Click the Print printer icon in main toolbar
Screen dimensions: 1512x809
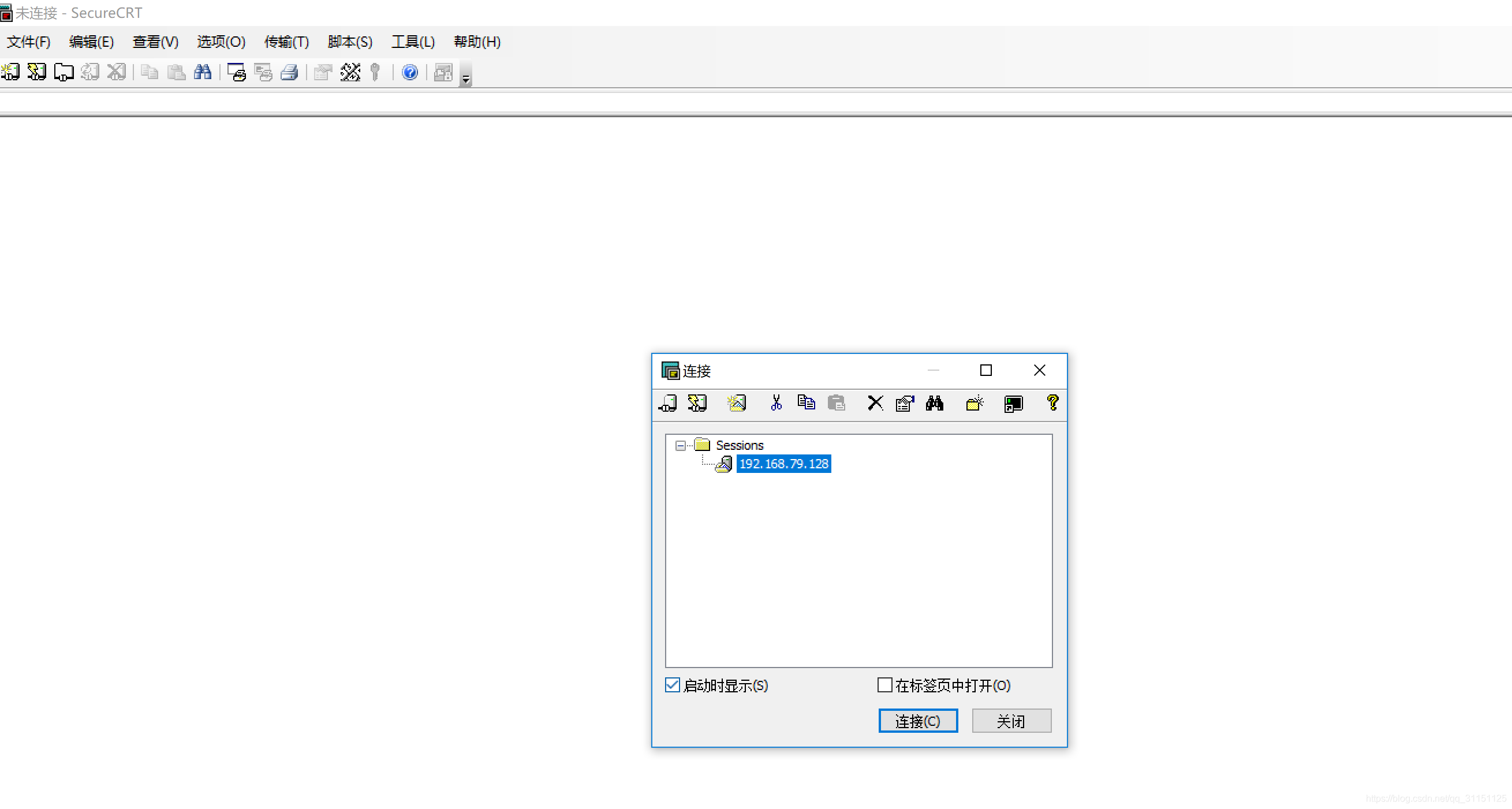click(x=289, y=72)
